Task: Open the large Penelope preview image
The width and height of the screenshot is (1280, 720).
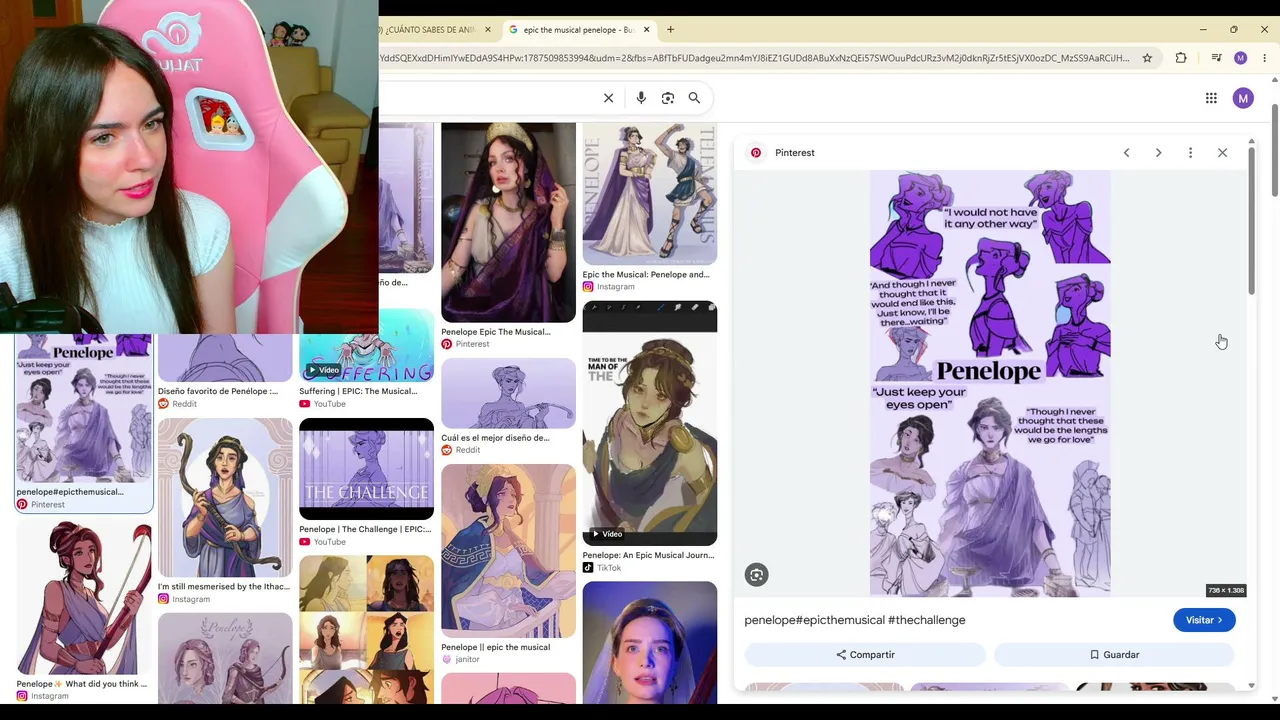Action: click(x=990, y=383)
